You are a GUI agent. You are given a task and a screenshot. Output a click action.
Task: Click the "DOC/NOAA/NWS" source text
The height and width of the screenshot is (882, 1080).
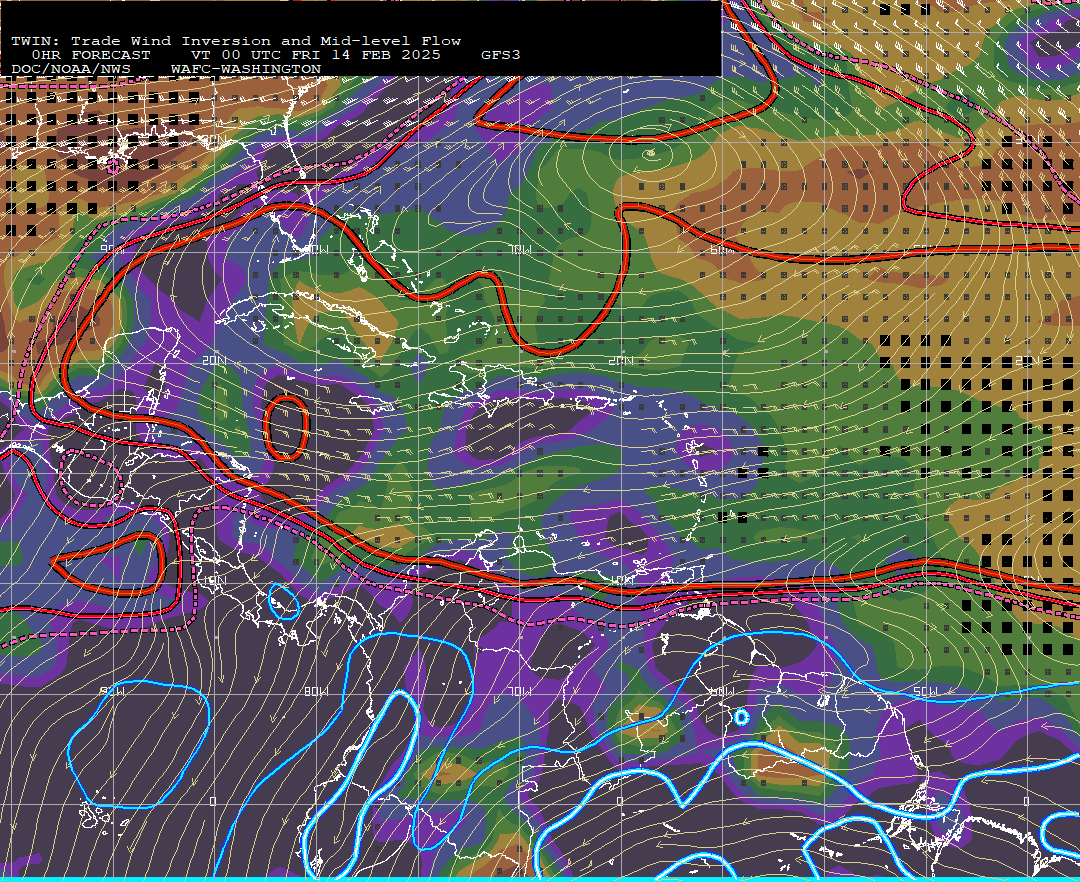click(71, 70)
